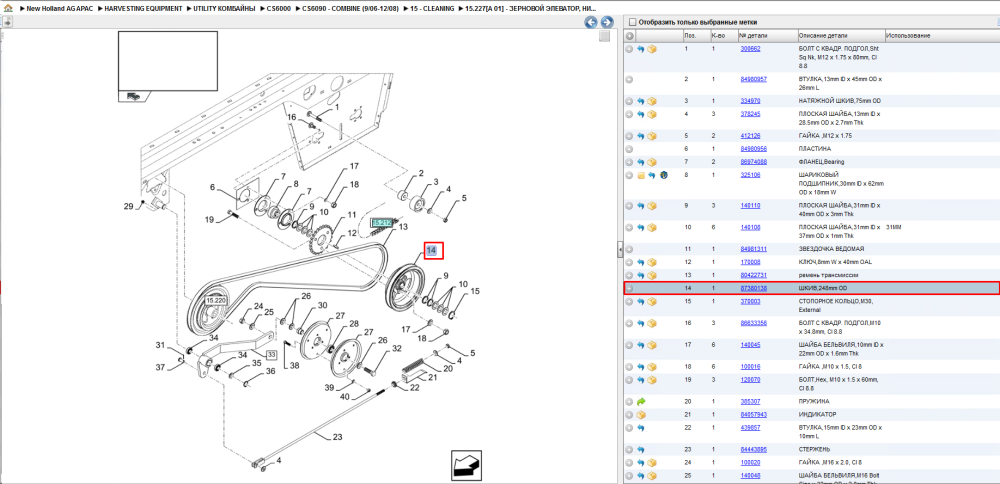Click callout label 14 in the diagram
Image resolution: width=1000 pixels, height=484 pixels.
(x=432, y=251)
